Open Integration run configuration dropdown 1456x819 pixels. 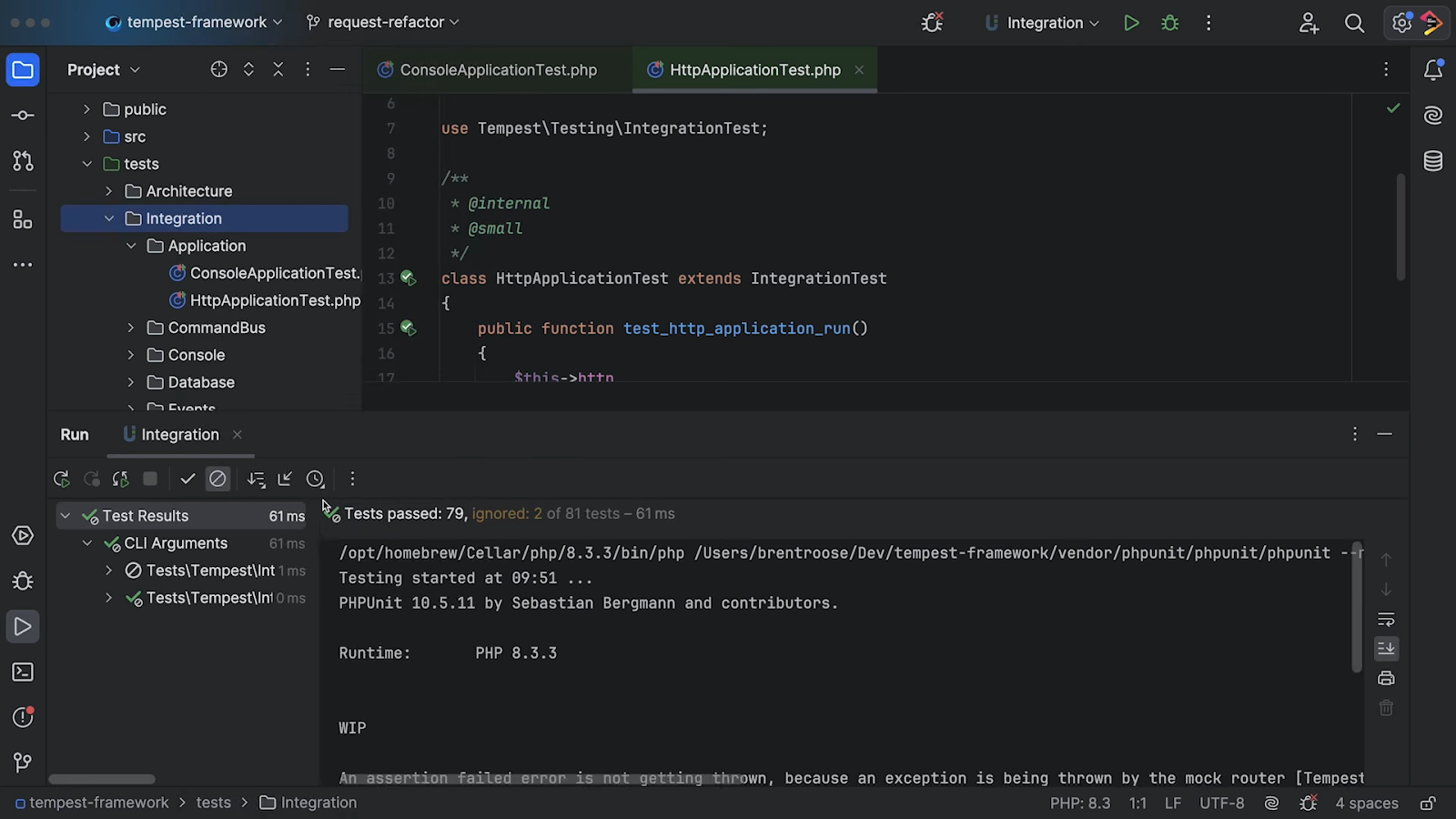click(1042, 23)
